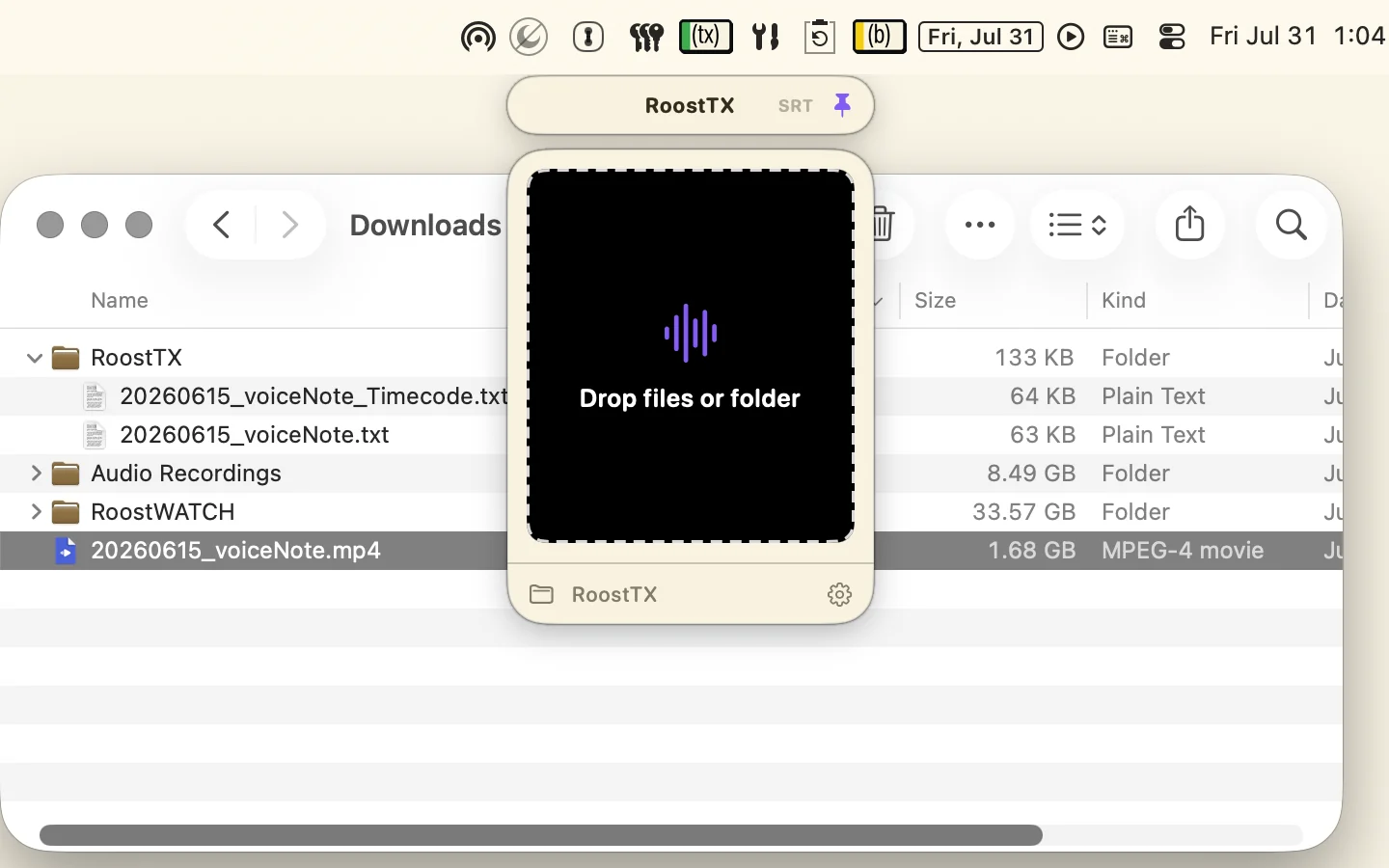Click the green (tx) RoostTX menu bar icon

point(706,37)
